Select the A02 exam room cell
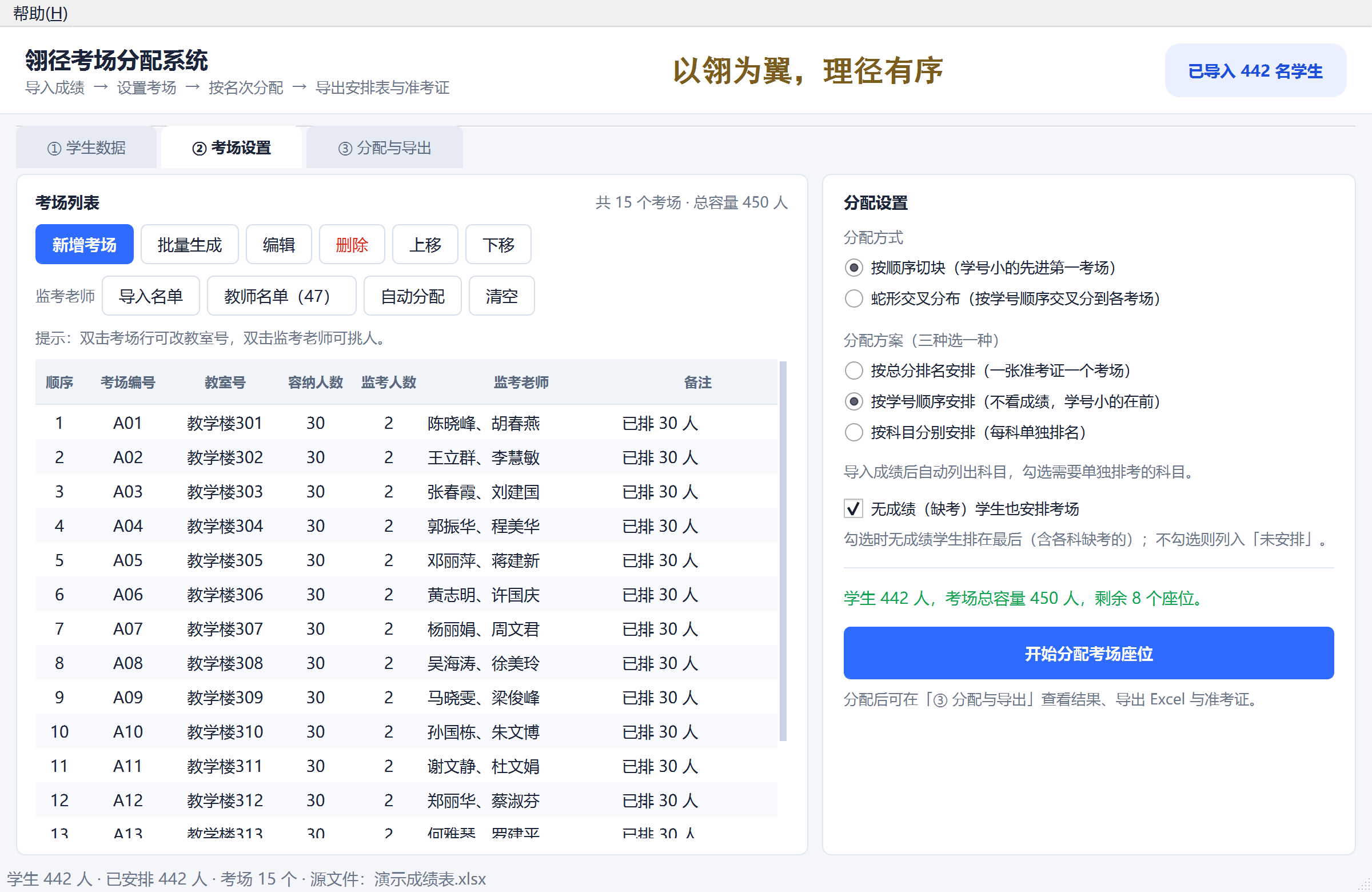1372x892 pixels. pos(128,457)
